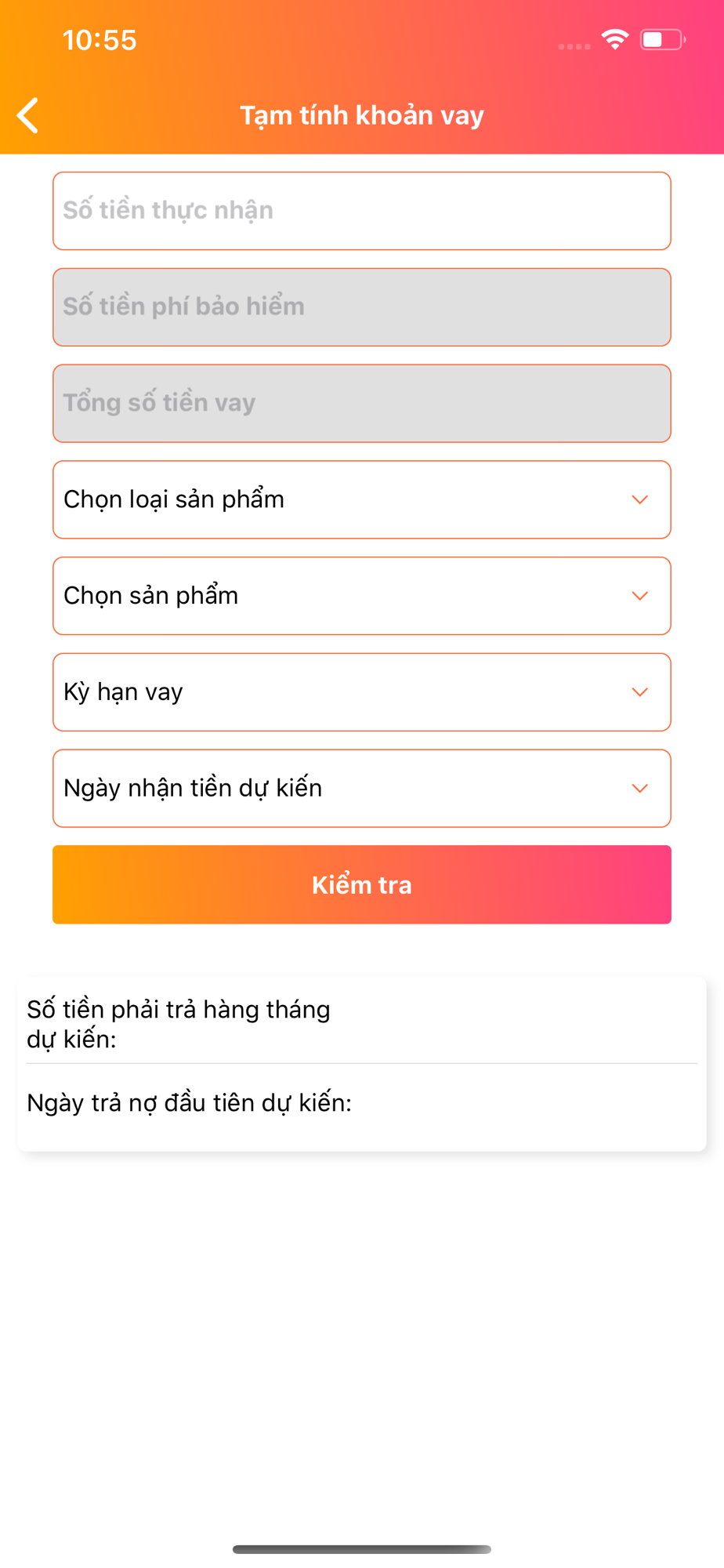Viewport: 724px width, 1568px height.
Task: Expand the Chọn sản phẩm dropdown
Action: tap(362, 596)
